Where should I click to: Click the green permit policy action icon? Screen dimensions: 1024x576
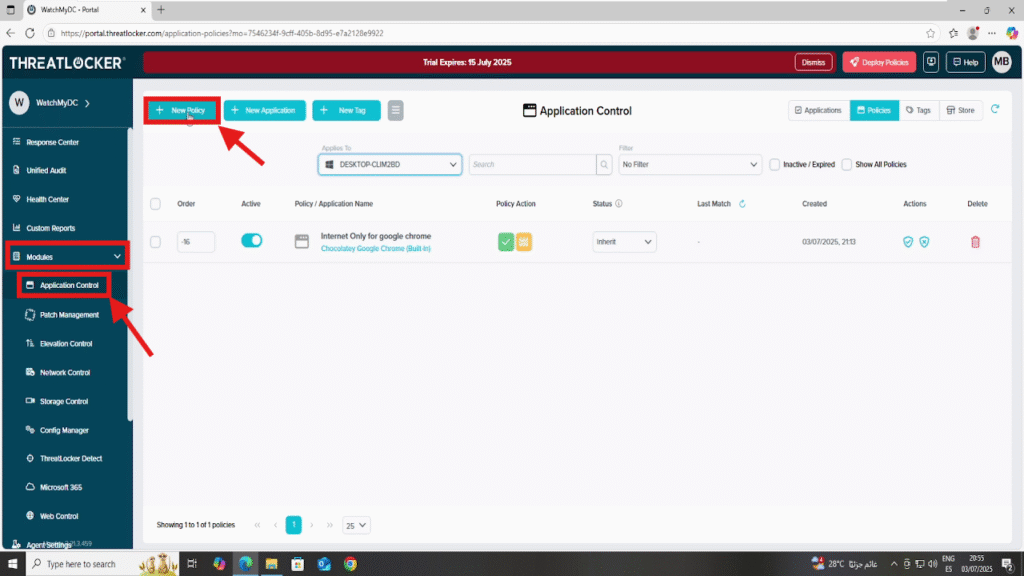pyautogui.click(x=505, y=242)
